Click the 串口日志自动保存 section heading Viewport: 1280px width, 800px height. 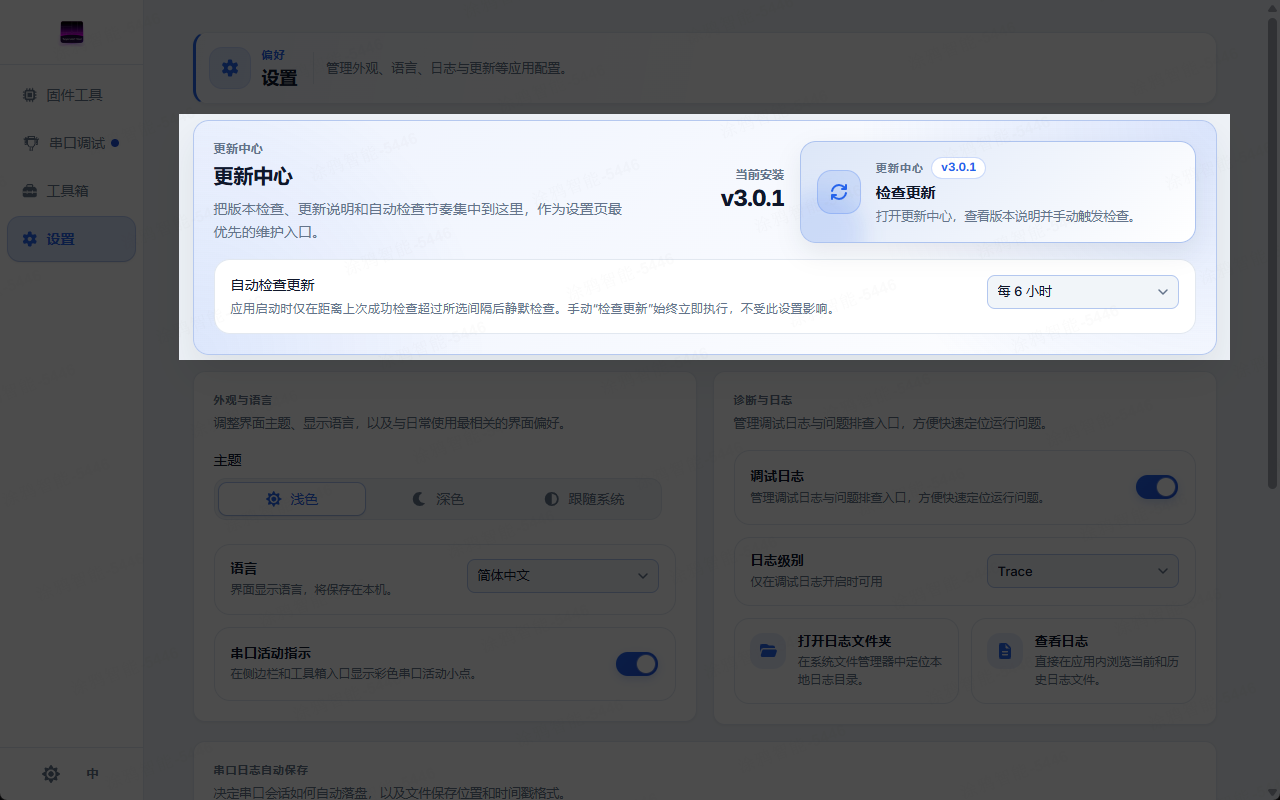tap(260, 771)
